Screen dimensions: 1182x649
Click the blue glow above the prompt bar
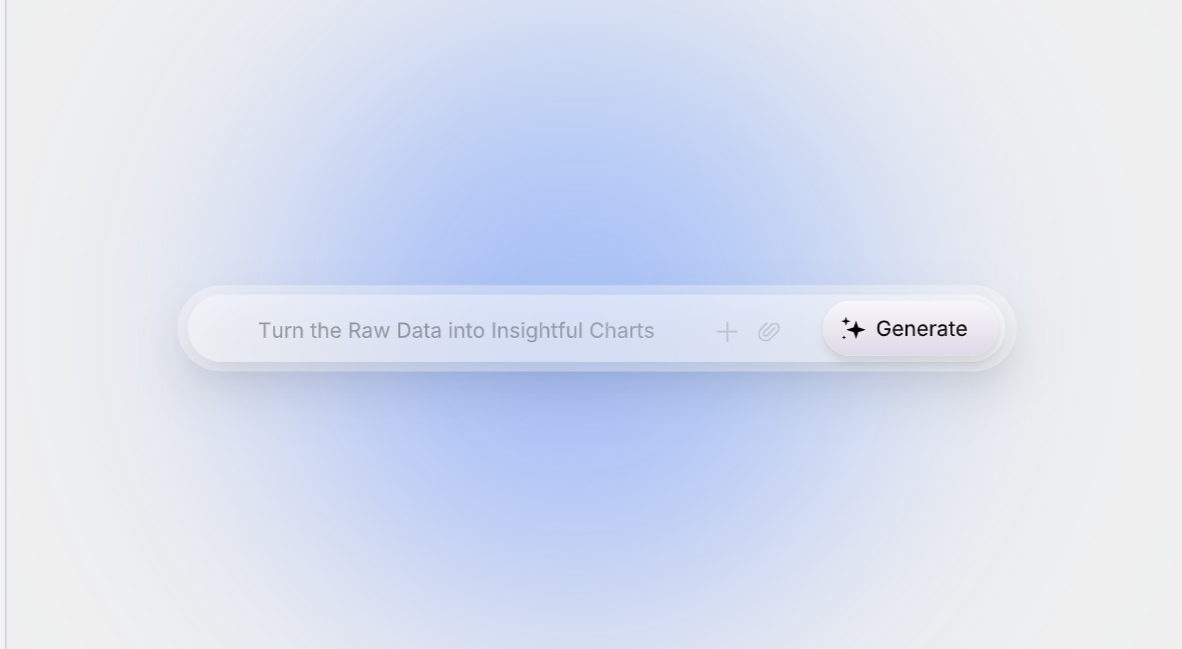click(x=590, y=200)
